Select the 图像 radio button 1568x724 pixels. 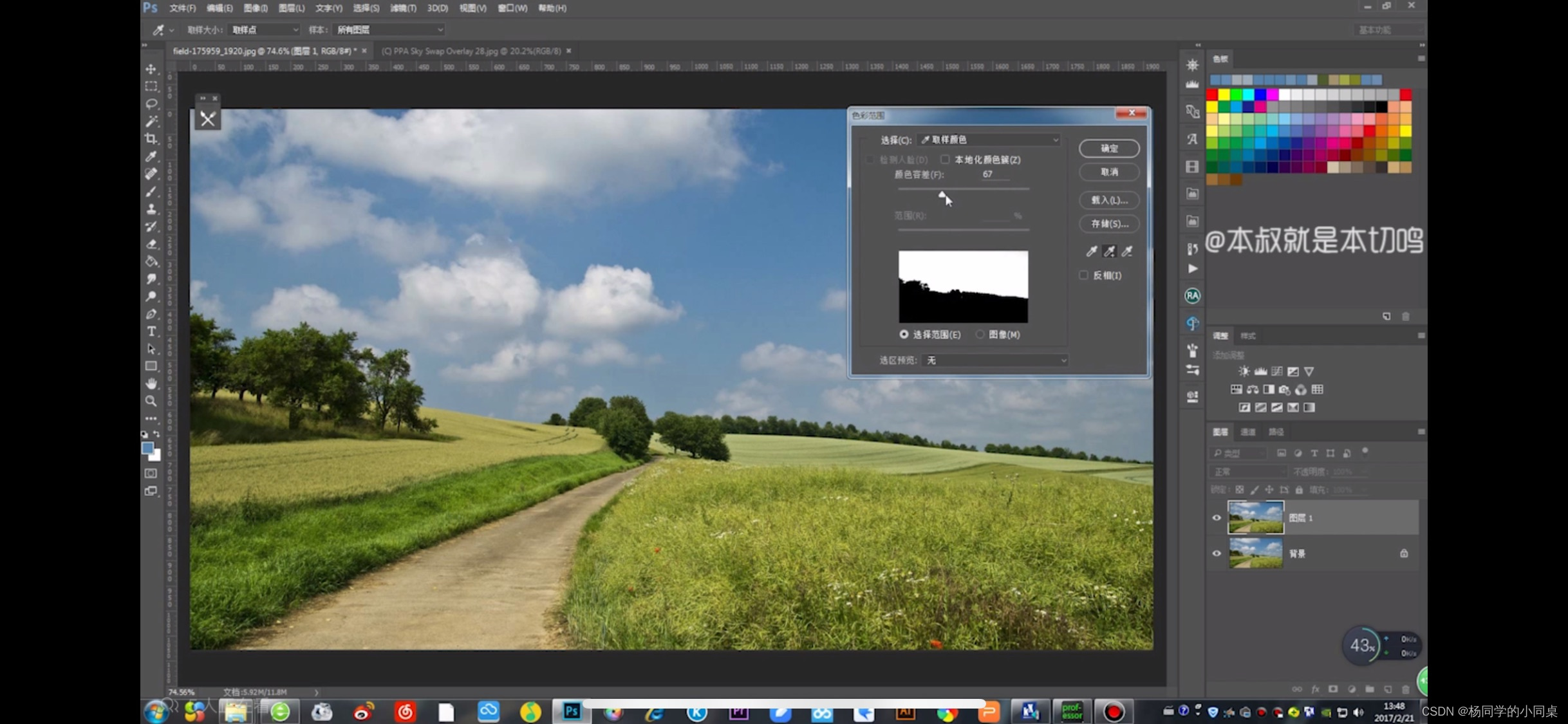(980, 335)
